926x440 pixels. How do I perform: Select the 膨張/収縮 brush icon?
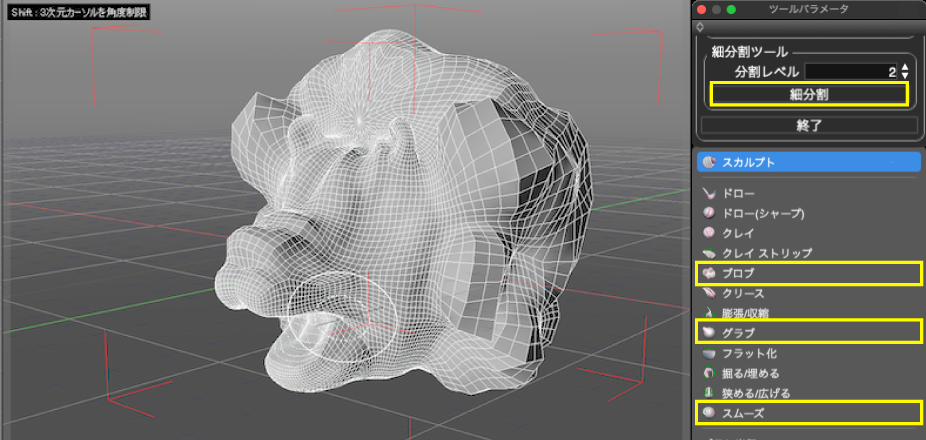[x=708, y=313]
